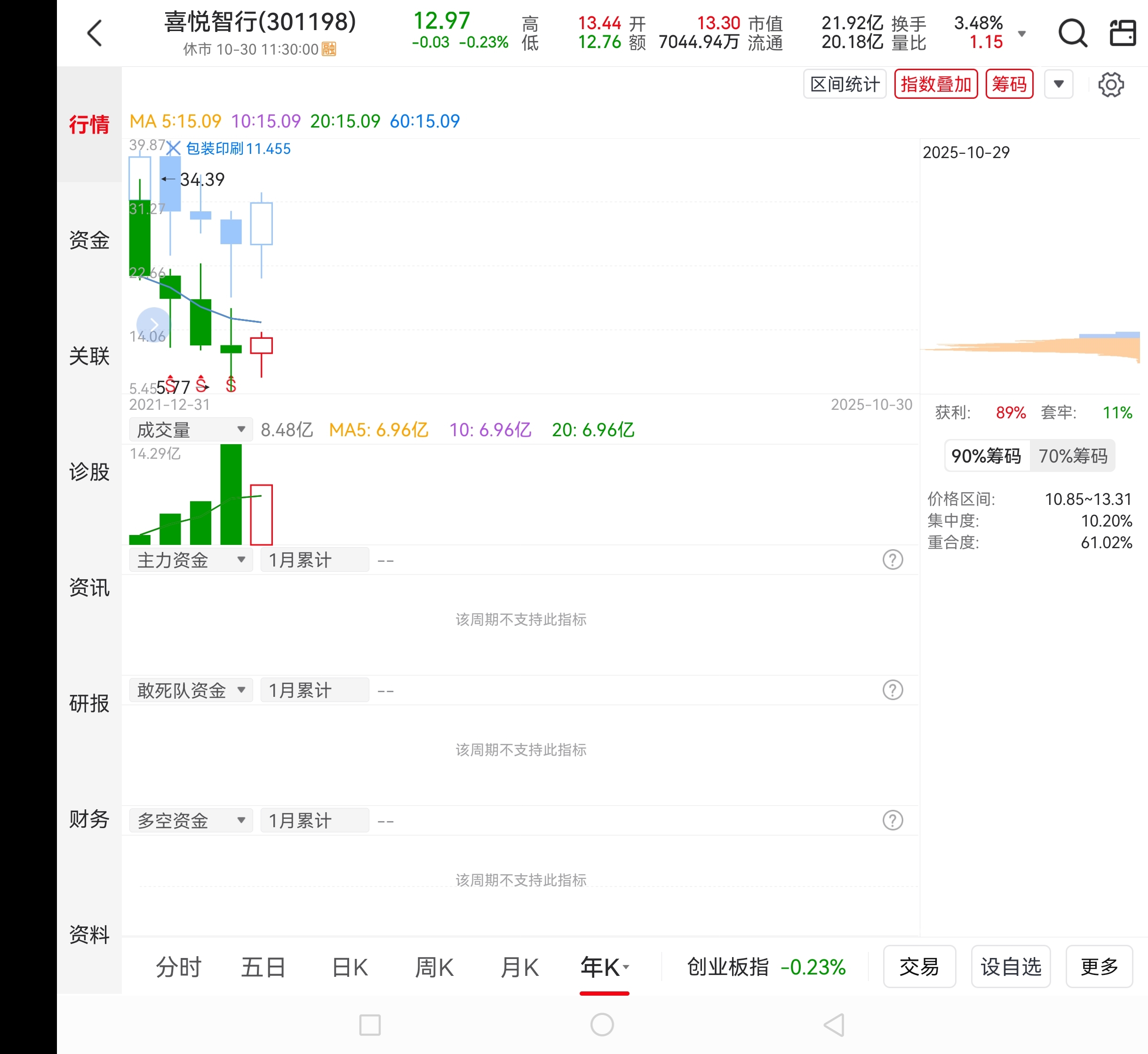Toggle the 指数叠加 overlay button

pos(935,84)
